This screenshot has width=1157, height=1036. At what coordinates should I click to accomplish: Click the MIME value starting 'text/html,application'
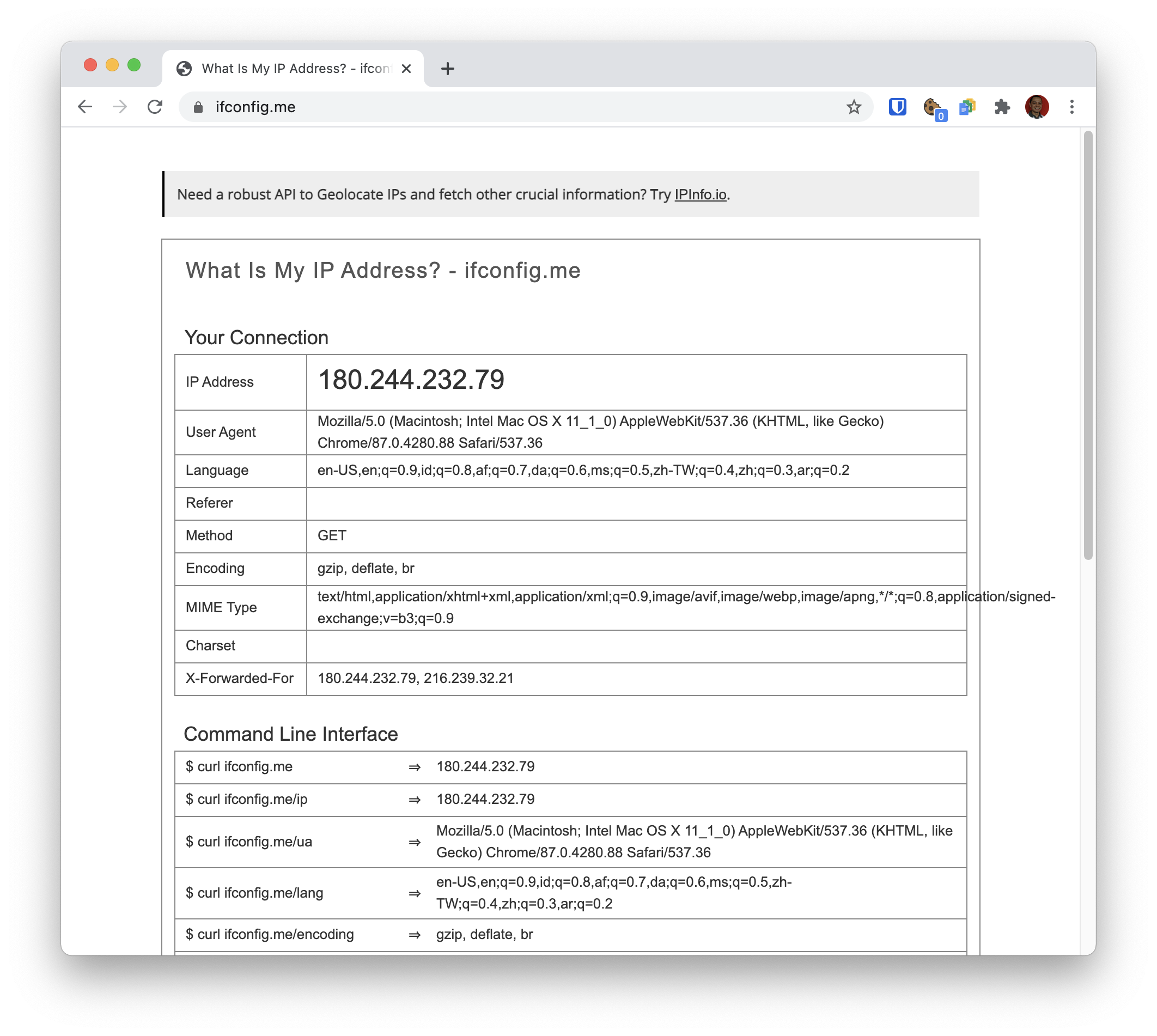(x=686, y=607)
